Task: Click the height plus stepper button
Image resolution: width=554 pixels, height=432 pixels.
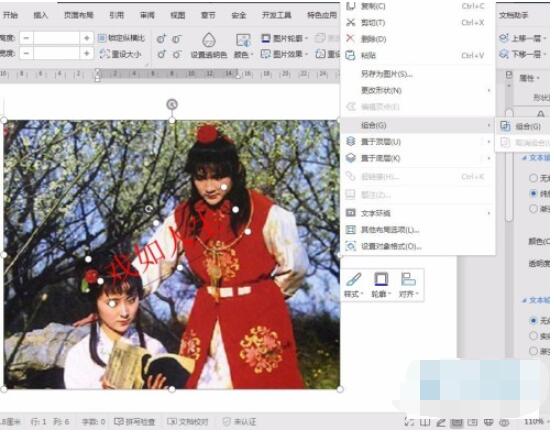Action: [87, 38]
